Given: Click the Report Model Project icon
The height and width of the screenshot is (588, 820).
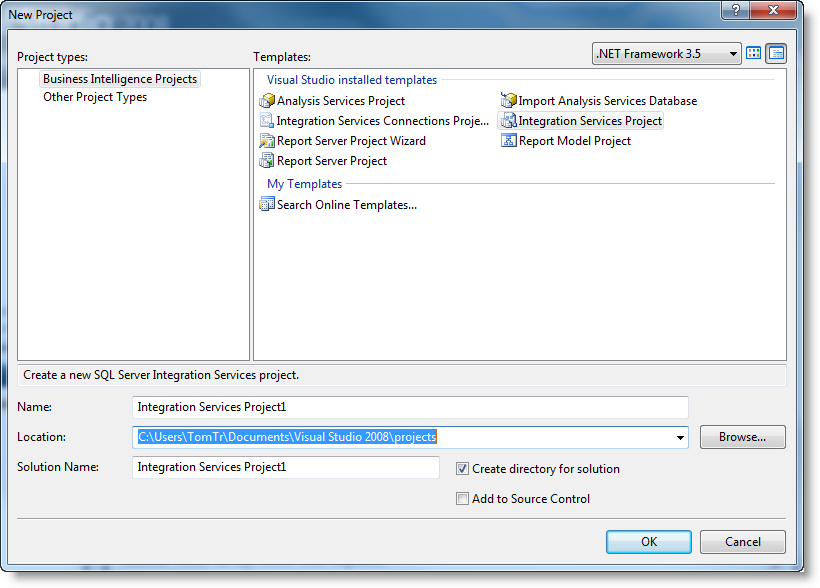Looking at the screenshot, I should tap(508, 141).
